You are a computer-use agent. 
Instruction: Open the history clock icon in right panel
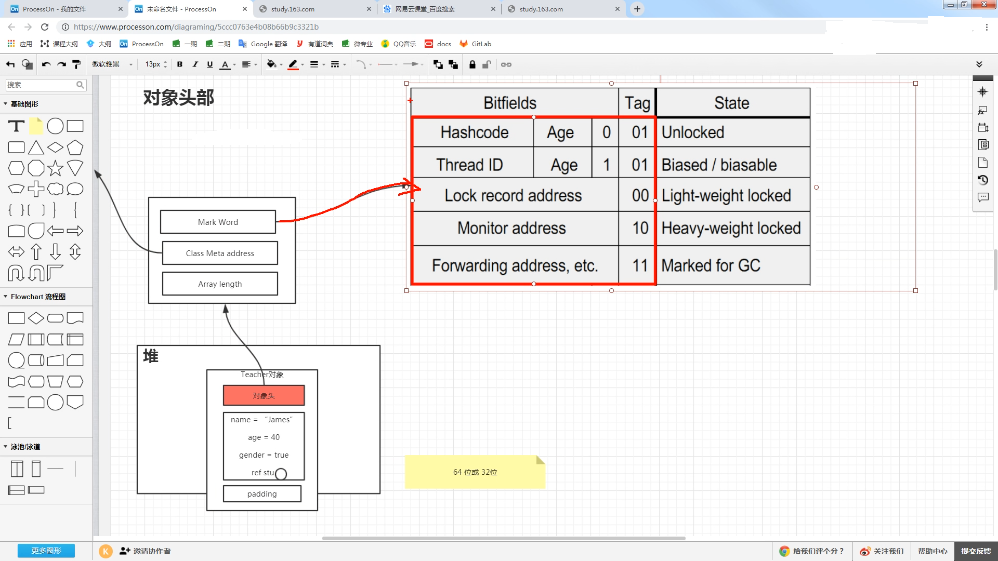[x=983, y=180]
